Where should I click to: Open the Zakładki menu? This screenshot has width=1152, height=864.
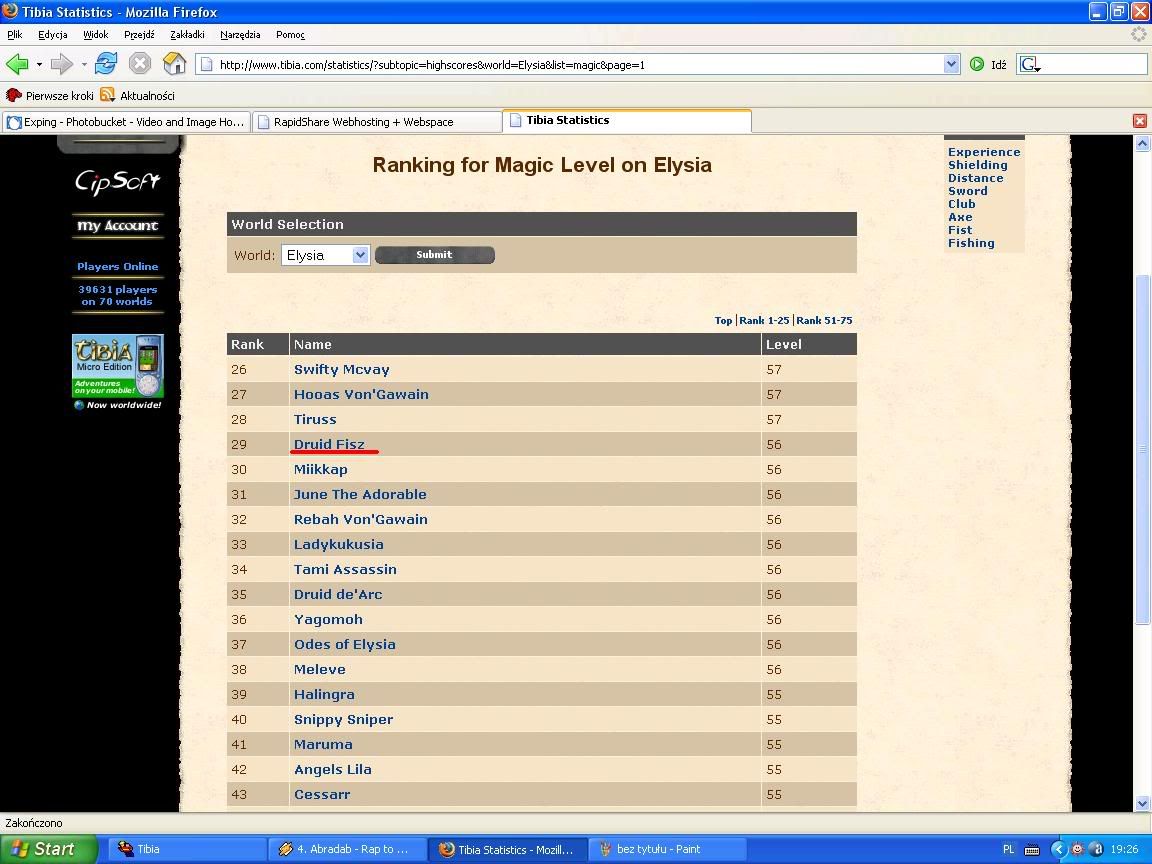coord(187,34)
